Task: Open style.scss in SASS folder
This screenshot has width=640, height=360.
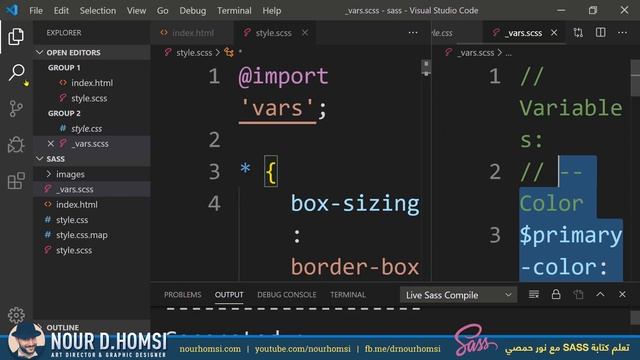Action: (x=92, y=250)
